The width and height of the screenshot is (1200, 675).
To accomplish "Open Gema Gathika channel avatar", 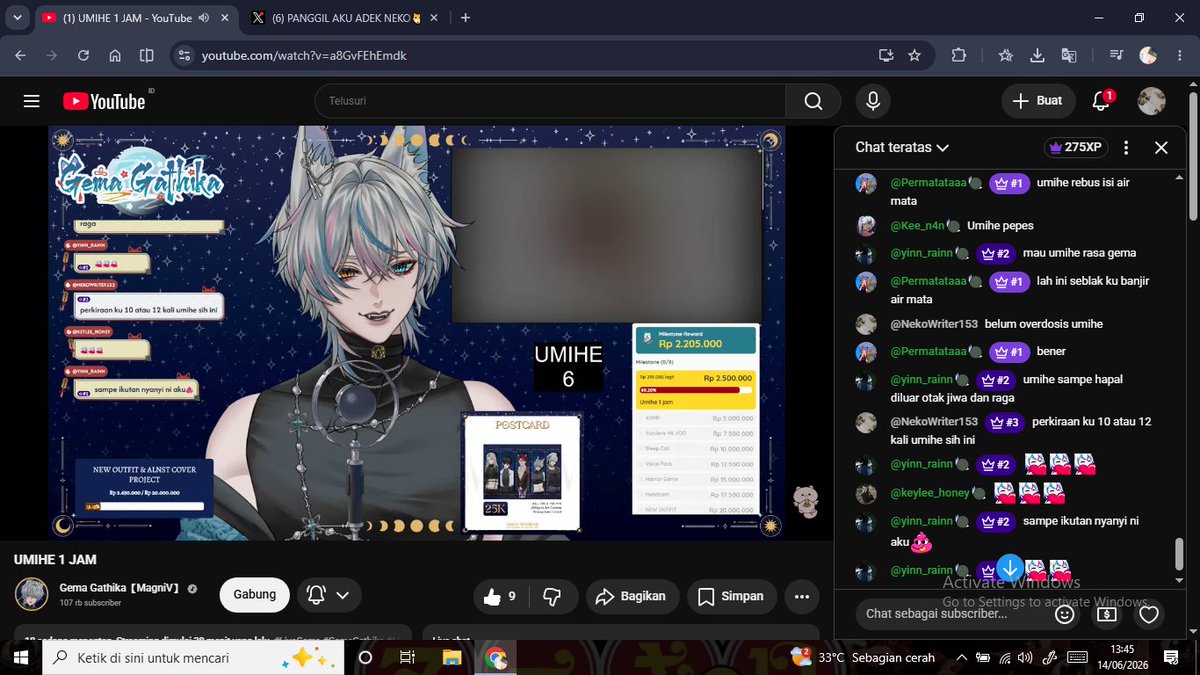I will pyautogui.click(x=31, y=594).
